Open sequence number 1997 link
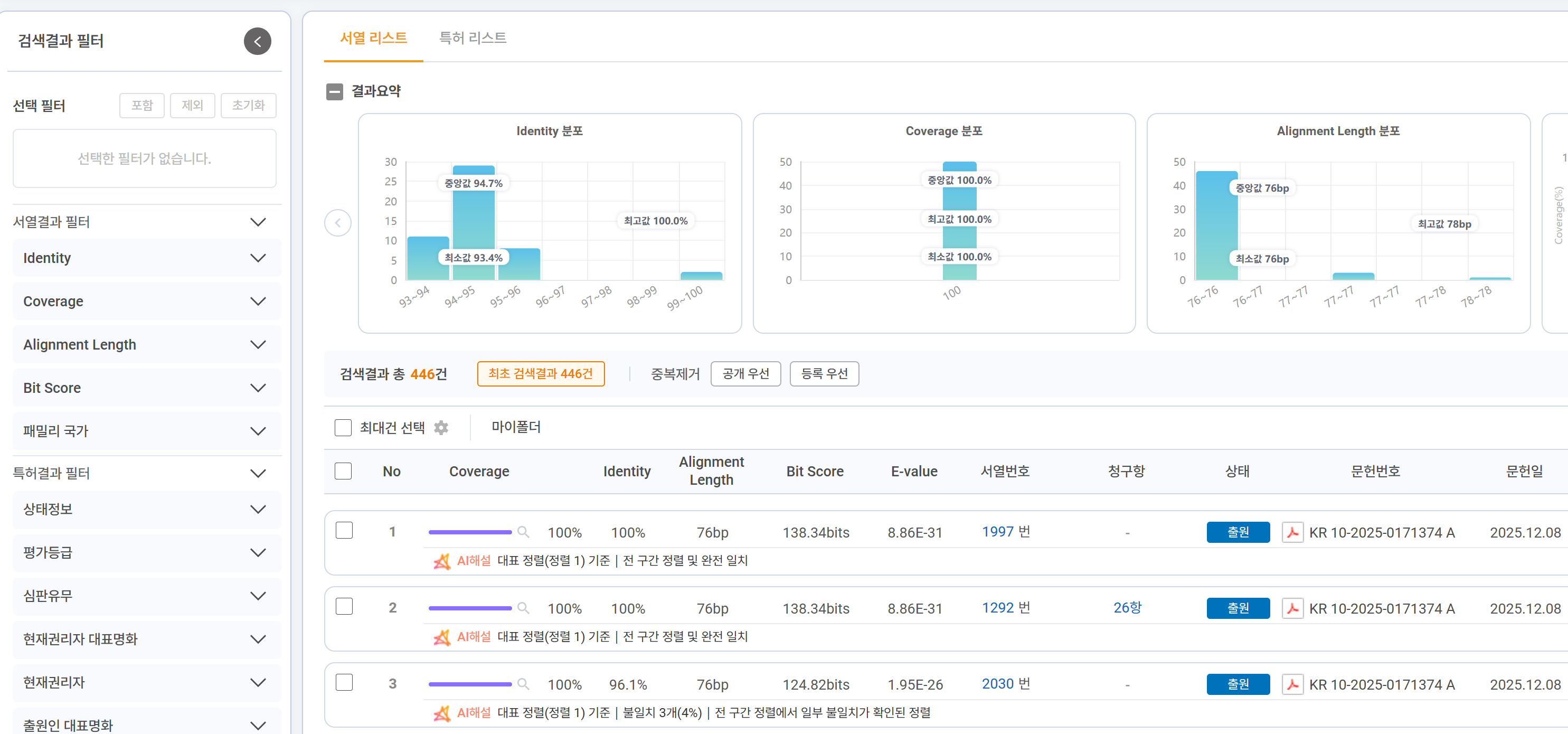This screenshot has height=734, width=1568. point(998,532)
